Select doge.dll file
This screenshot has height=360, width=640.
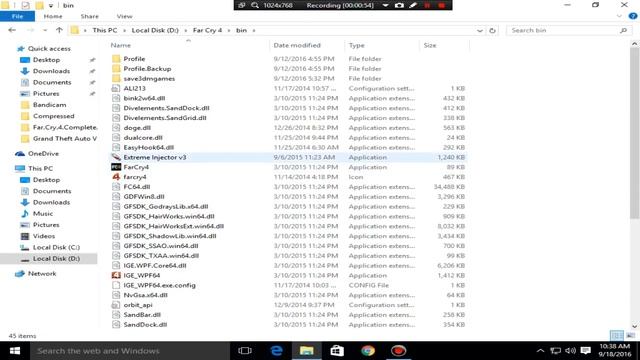(137, 128)
